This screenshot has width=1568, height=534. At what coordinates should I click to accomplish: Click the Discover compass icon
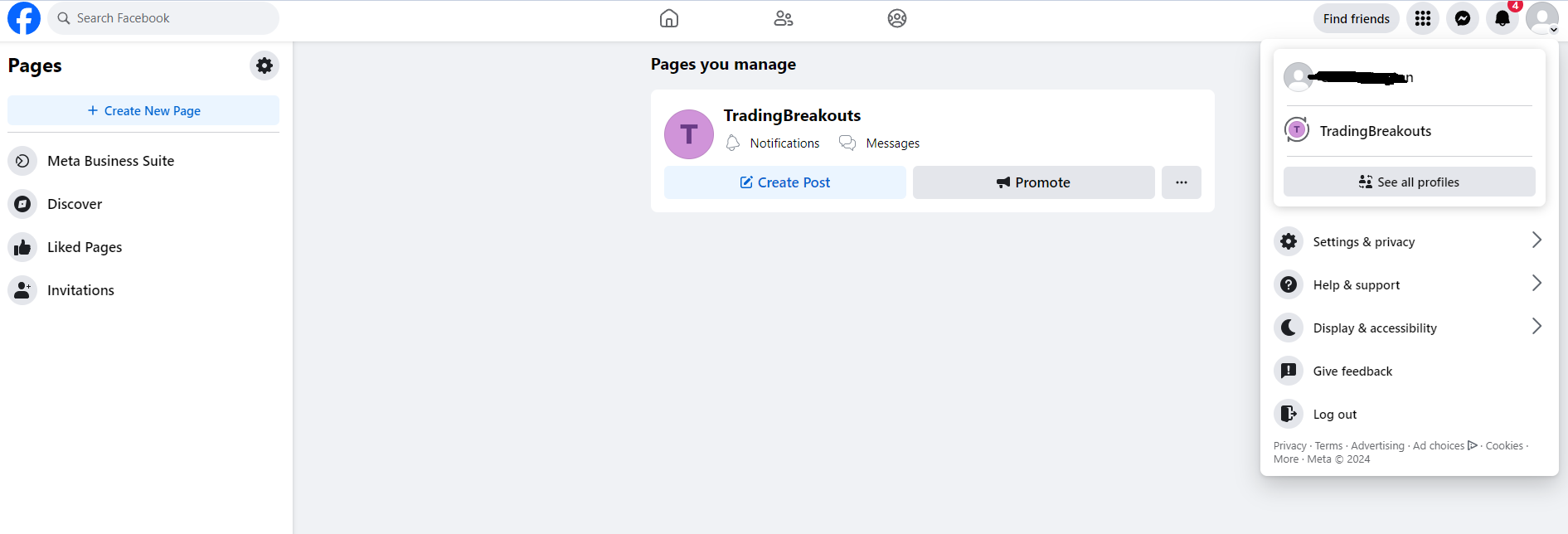pos(22,204)
